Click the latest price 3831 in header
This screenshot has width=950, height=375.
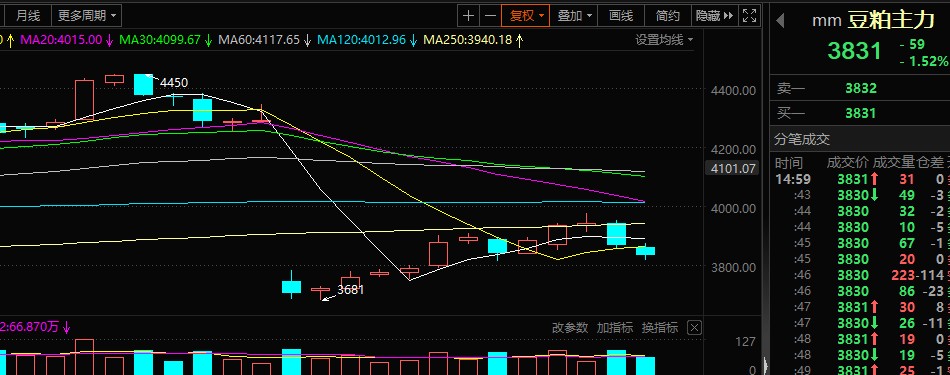(x=854, y=51)
